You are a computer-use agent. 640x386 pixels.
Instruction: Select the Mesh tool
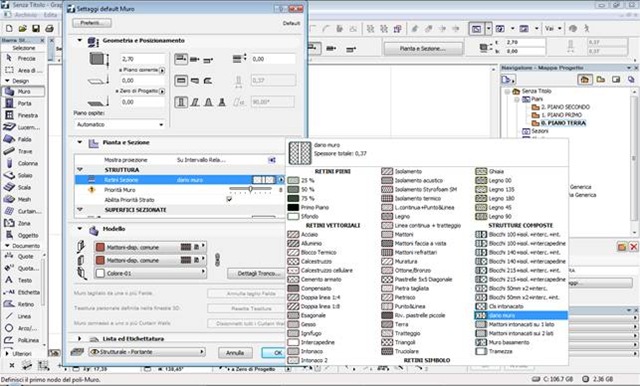coord(23,199)
